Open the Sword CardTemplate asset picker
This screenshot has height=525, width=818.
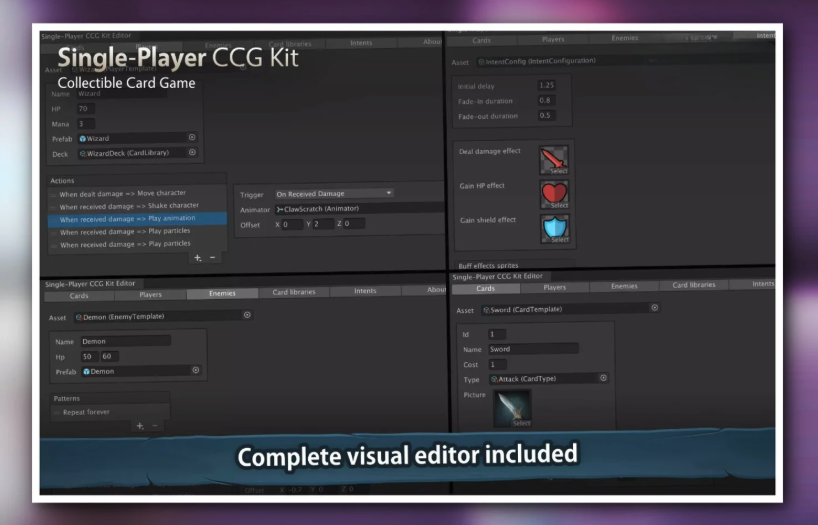click(x=655, y=308)
